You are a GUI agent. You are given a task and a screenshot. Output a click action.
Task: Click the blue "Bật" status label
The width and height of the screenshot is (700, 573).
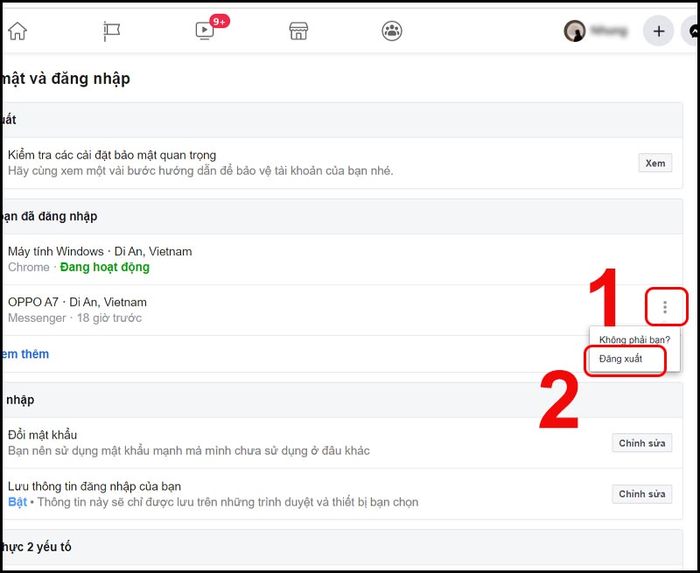tap(17, 502)
